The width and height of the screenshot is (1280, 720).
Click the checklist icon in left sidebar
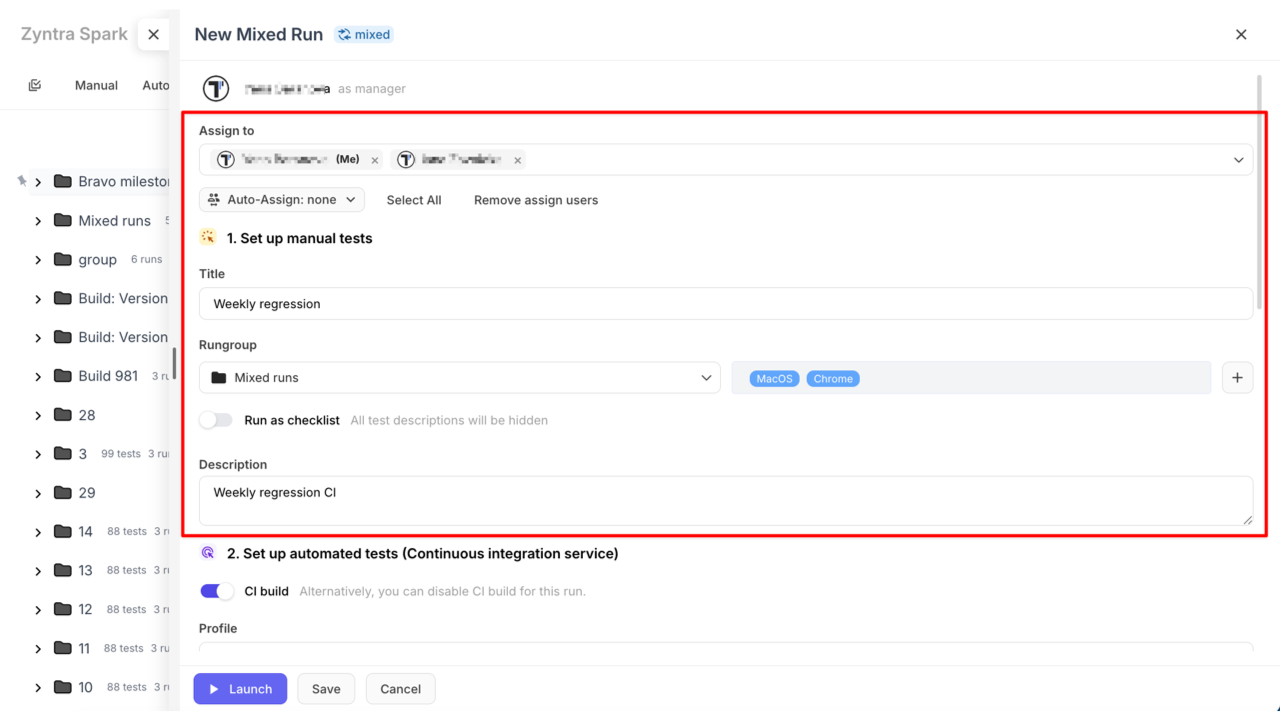click(x=35, y=86)
